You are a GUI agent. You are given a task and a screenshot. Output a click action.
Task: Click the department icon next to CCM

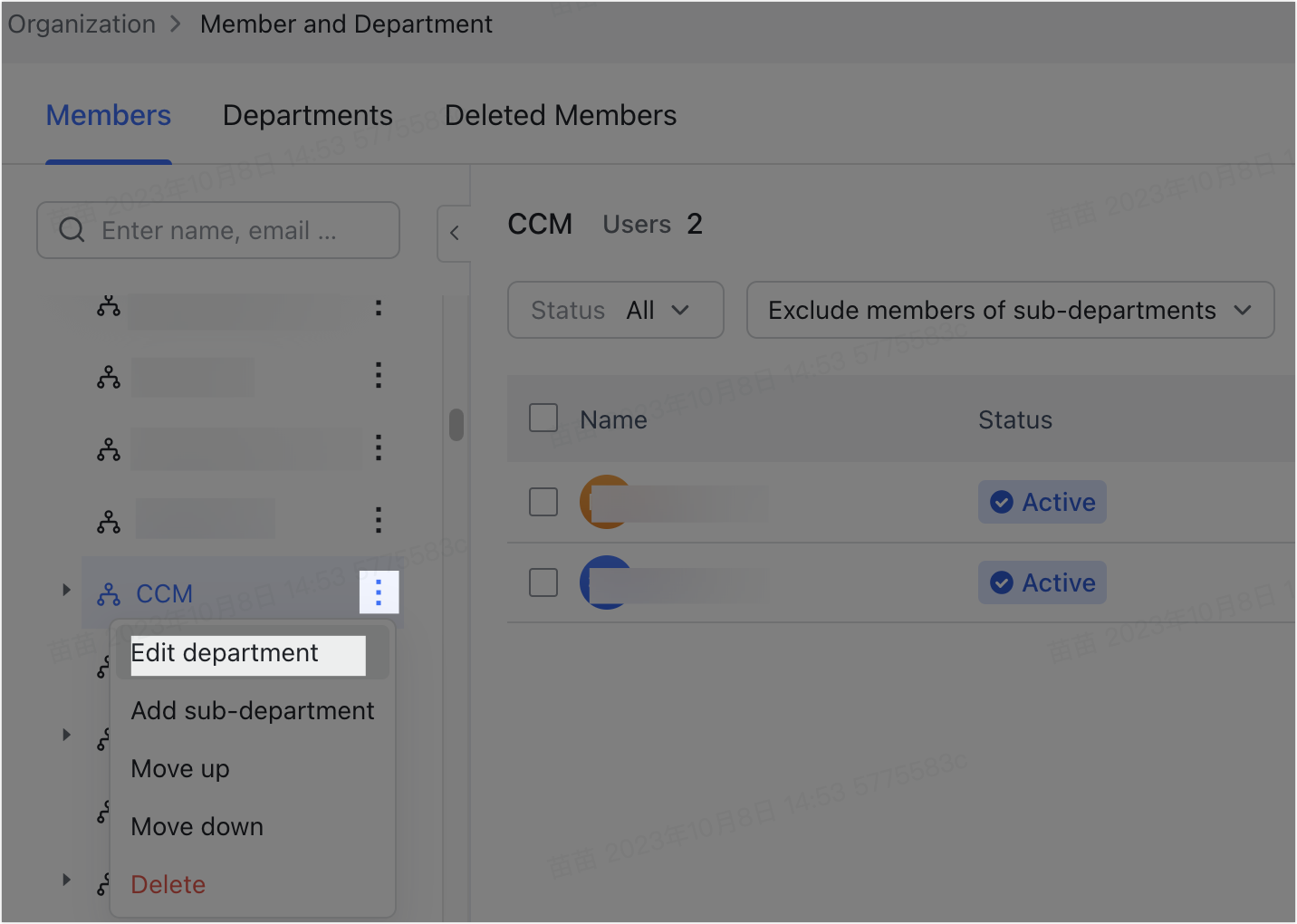click(109, 594)
